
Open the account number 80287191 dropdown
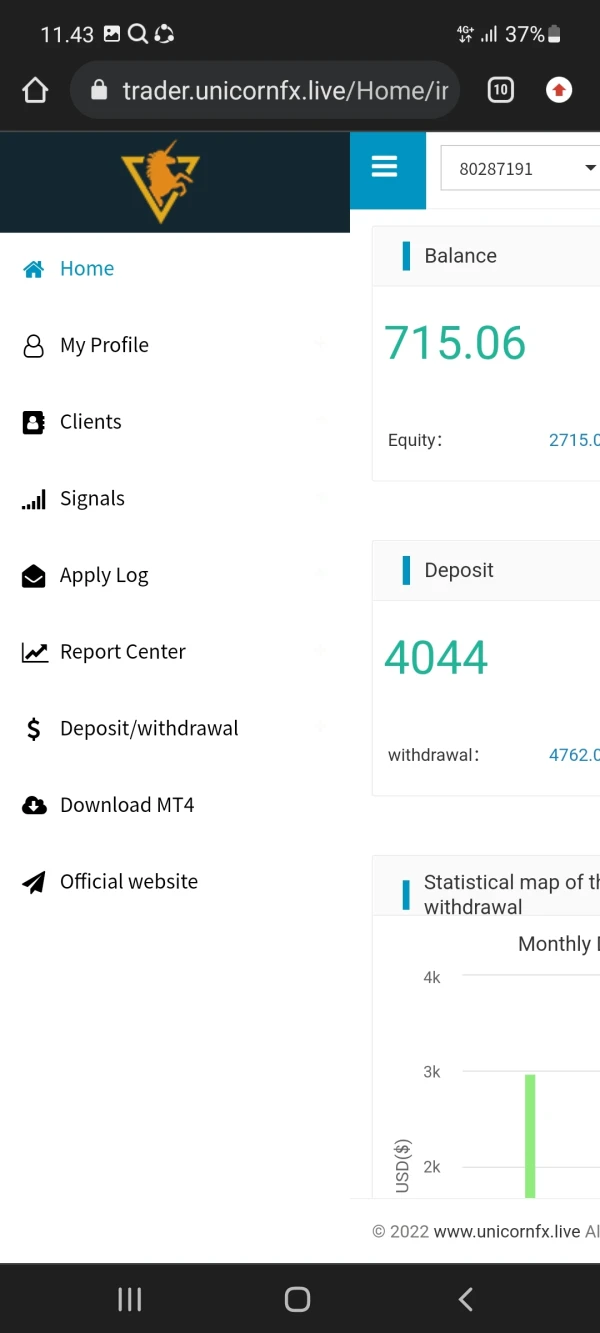pyautogui.click(x=521, y=169)
